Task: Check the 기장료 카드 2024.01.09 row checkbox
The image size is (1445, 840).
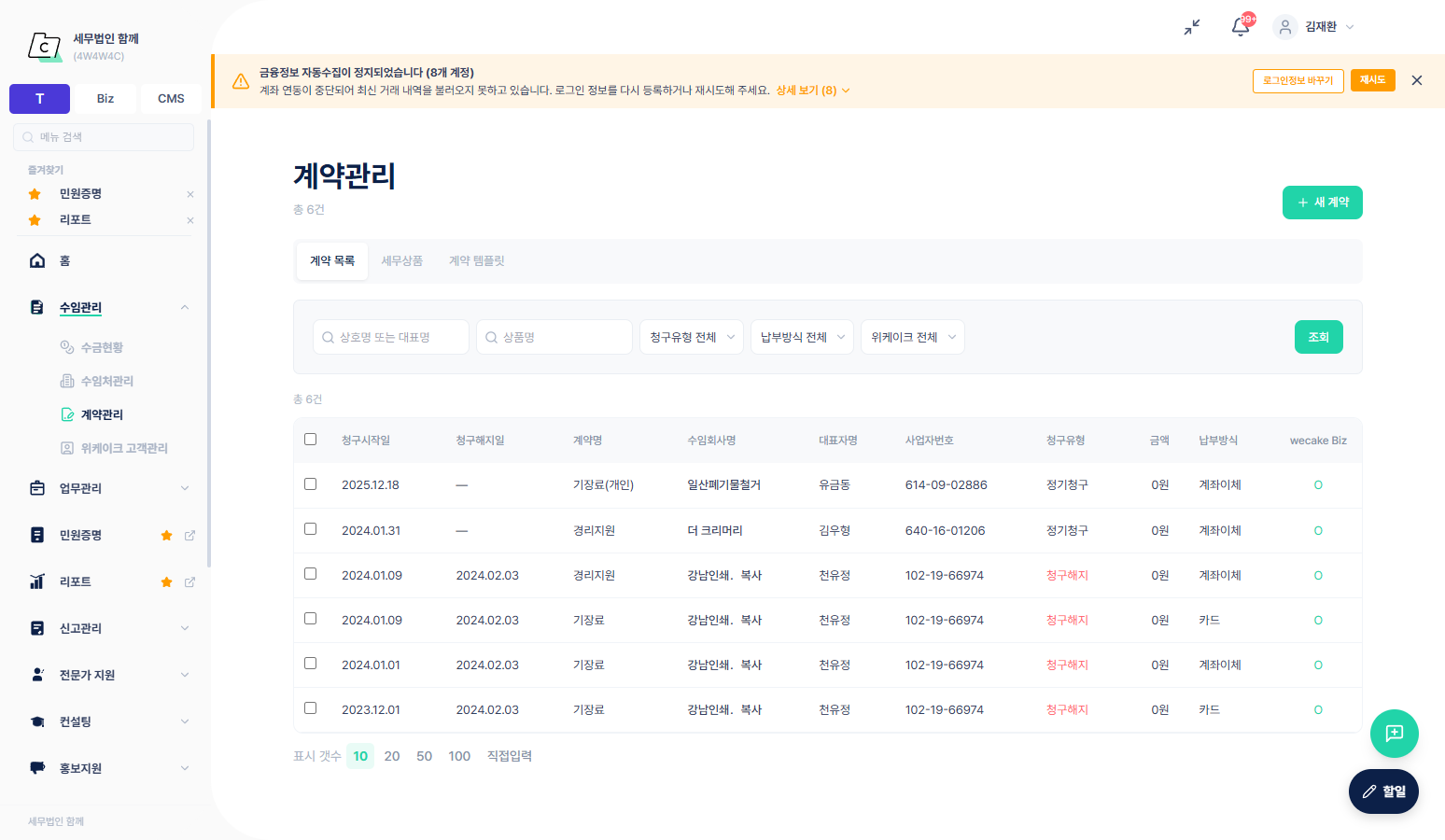Action: click(x=311, y=619)
